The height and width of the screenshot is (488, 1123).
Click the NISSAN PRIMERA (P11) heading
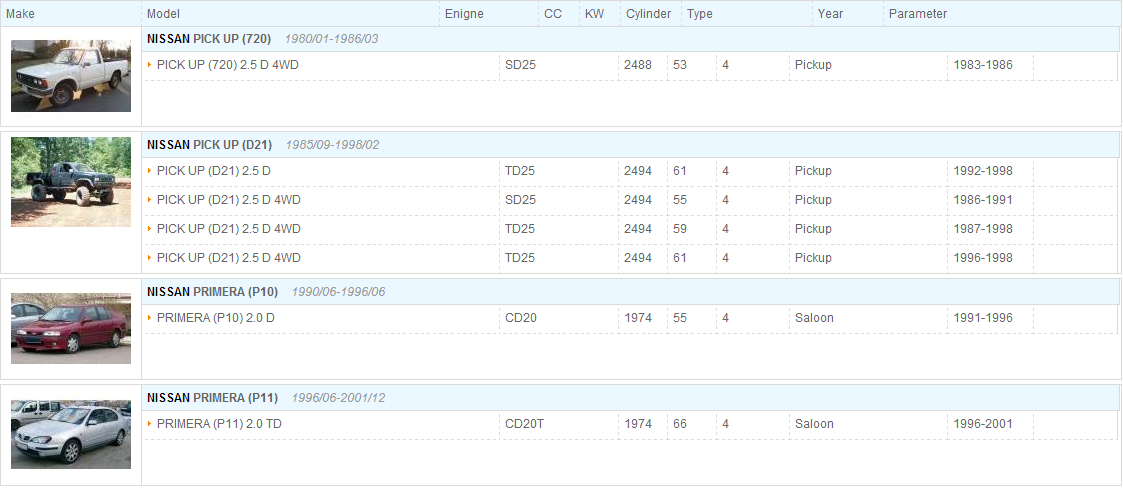pos(212,398)
